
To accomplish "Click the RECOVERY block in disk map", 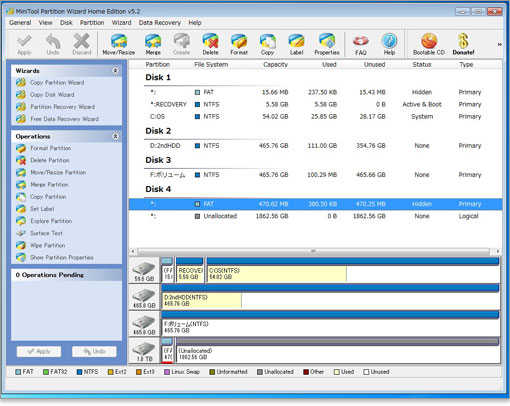I will pos(190,270).
